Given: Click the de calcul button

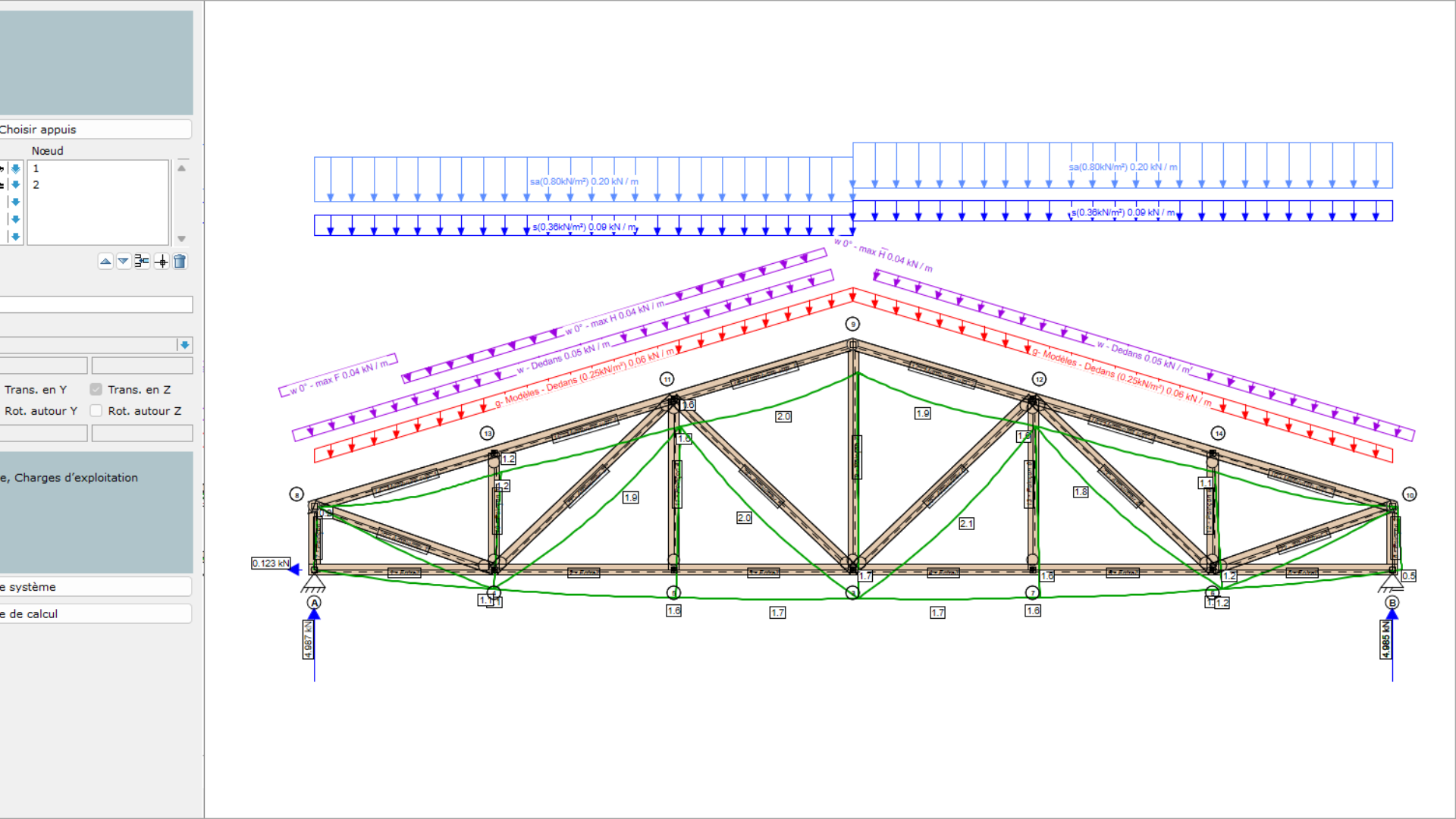Looking at the screenshot, I should click(x=95, y=613).
